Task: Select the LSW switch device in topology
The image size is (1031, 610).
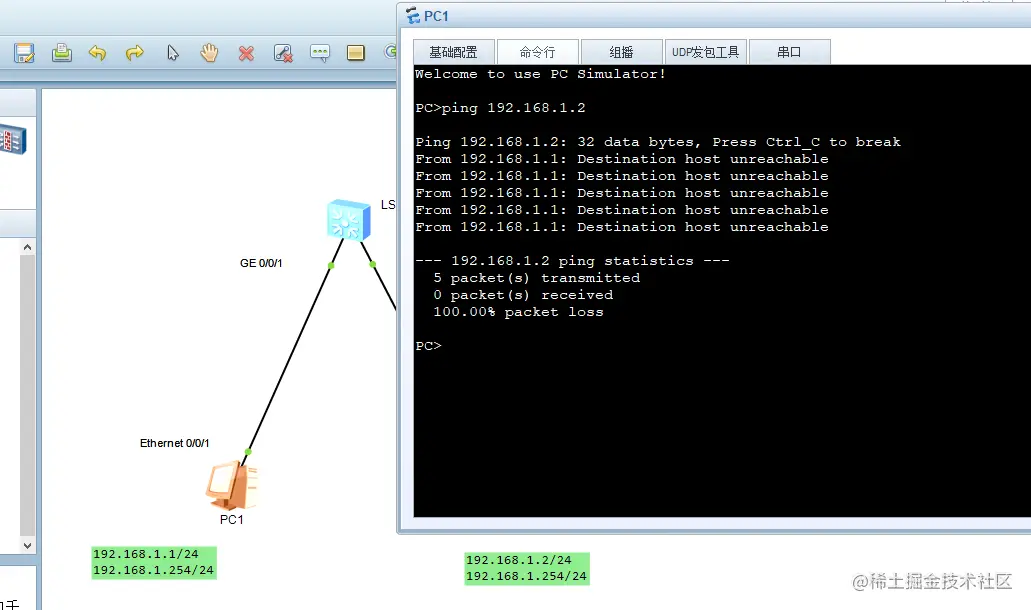Action: pos(348,220)
